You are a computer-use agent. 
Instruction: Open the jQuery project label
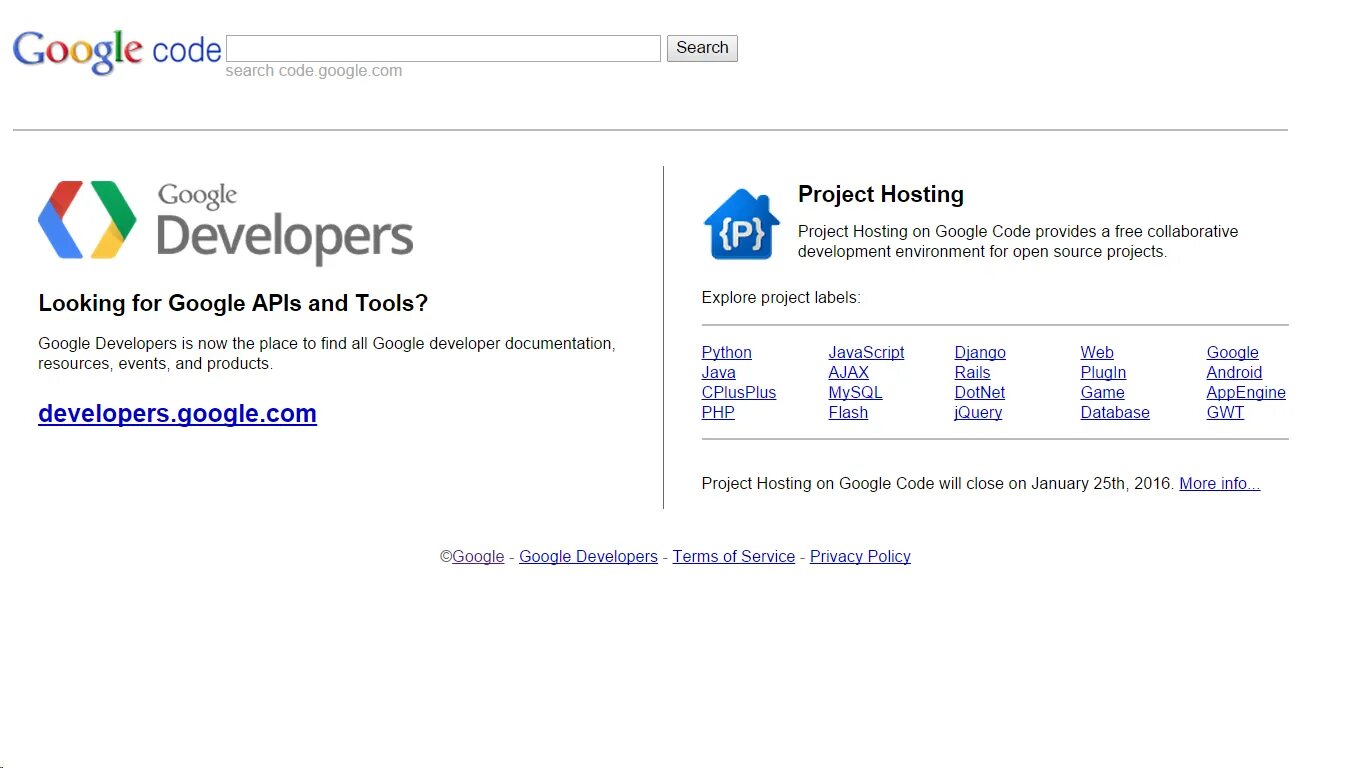(978, 412)
